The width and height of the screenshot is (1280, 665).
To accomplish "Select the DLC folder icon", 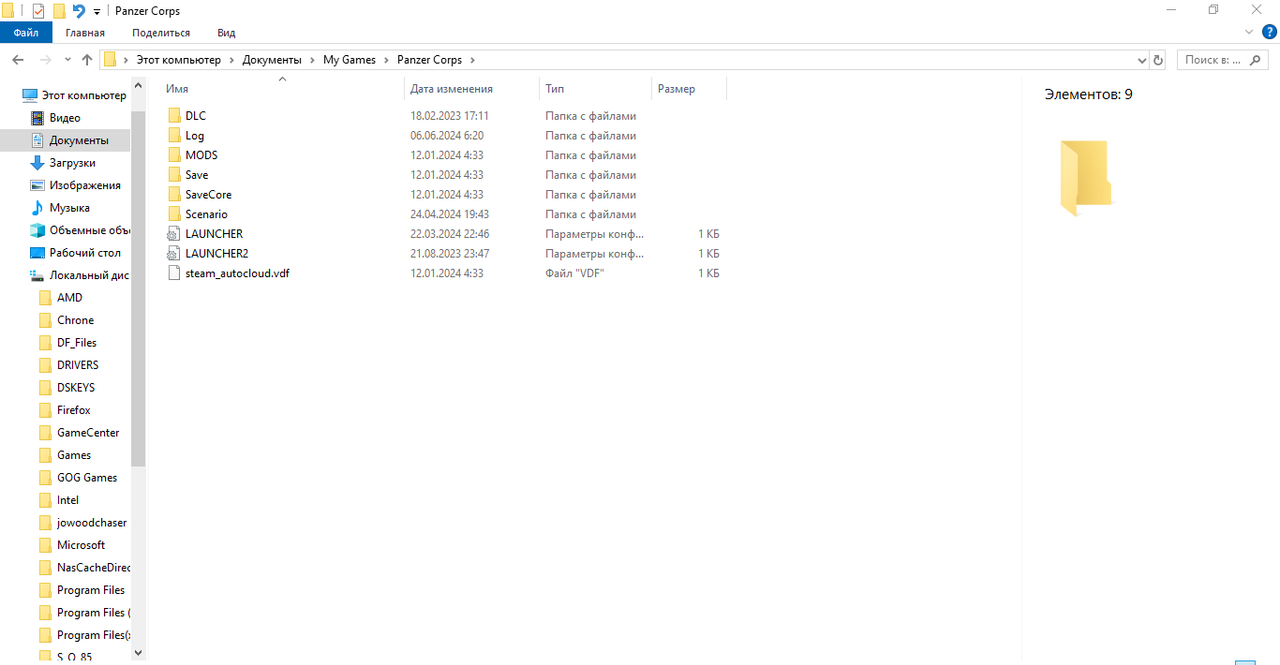I will [x=174, y=116].
